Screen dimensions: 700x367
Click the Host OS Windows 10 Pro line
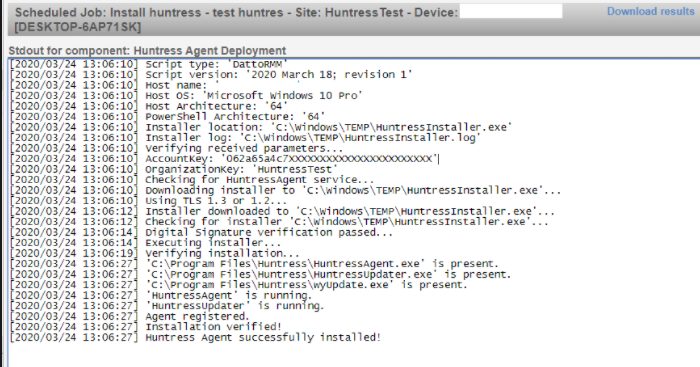point(186,96)
